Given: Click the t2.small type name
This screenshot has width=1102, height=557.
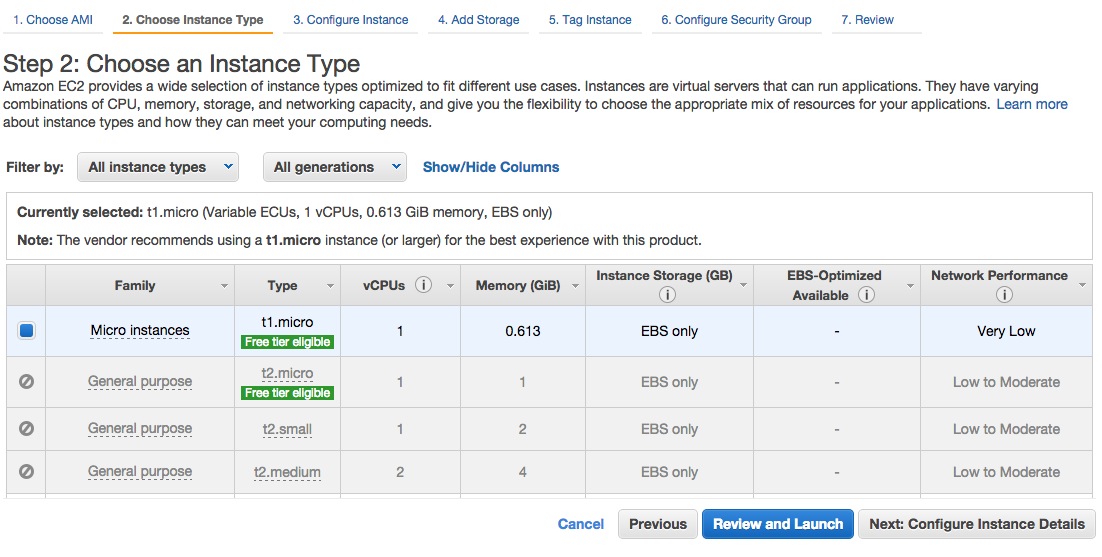Looking at the screenshot, I should [x=287, y=429].
